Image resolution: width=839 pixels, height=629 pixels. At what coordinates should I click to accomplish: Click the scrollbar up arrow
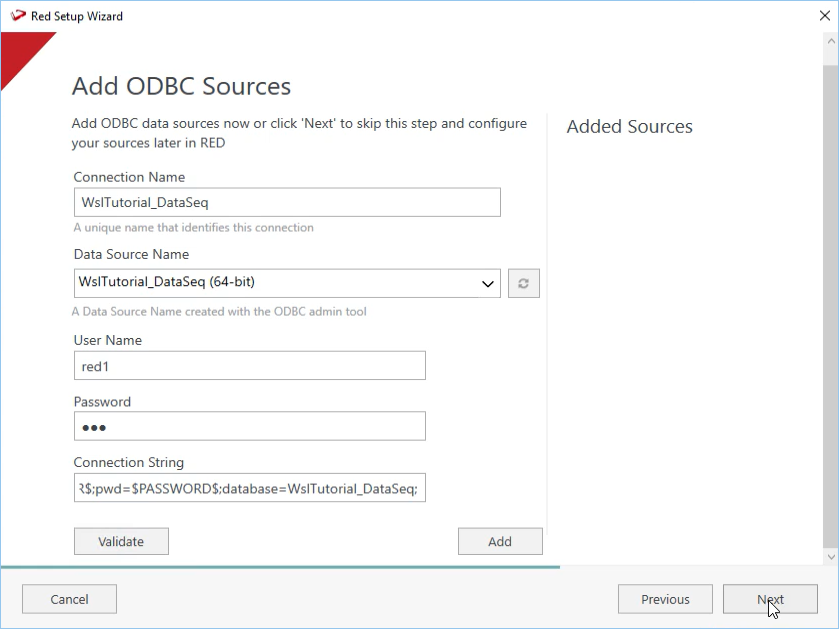coord(831,40)
